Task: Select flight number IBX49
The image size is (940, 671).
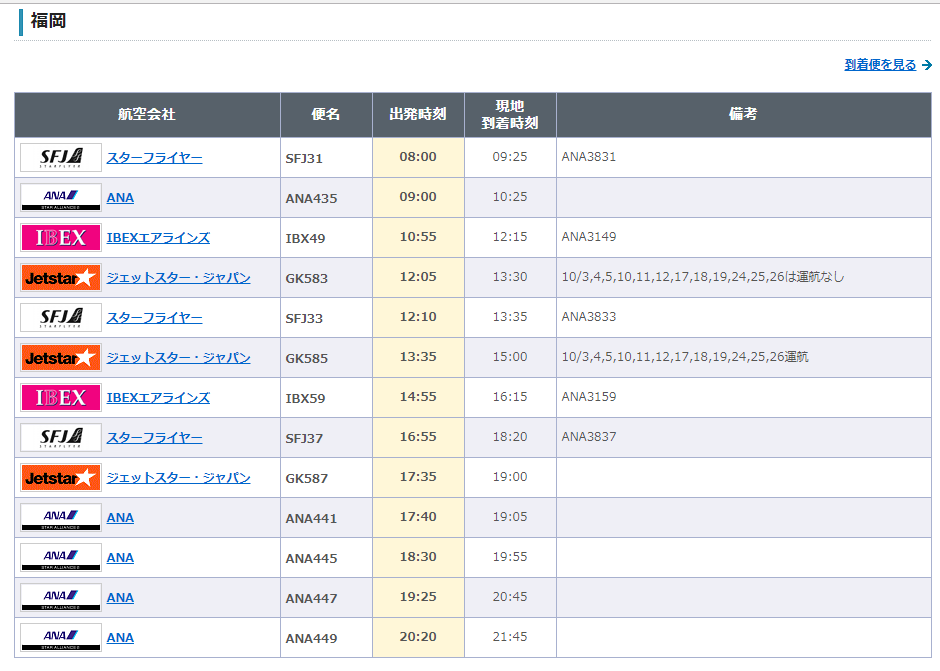Action: (x=305, y=239)
